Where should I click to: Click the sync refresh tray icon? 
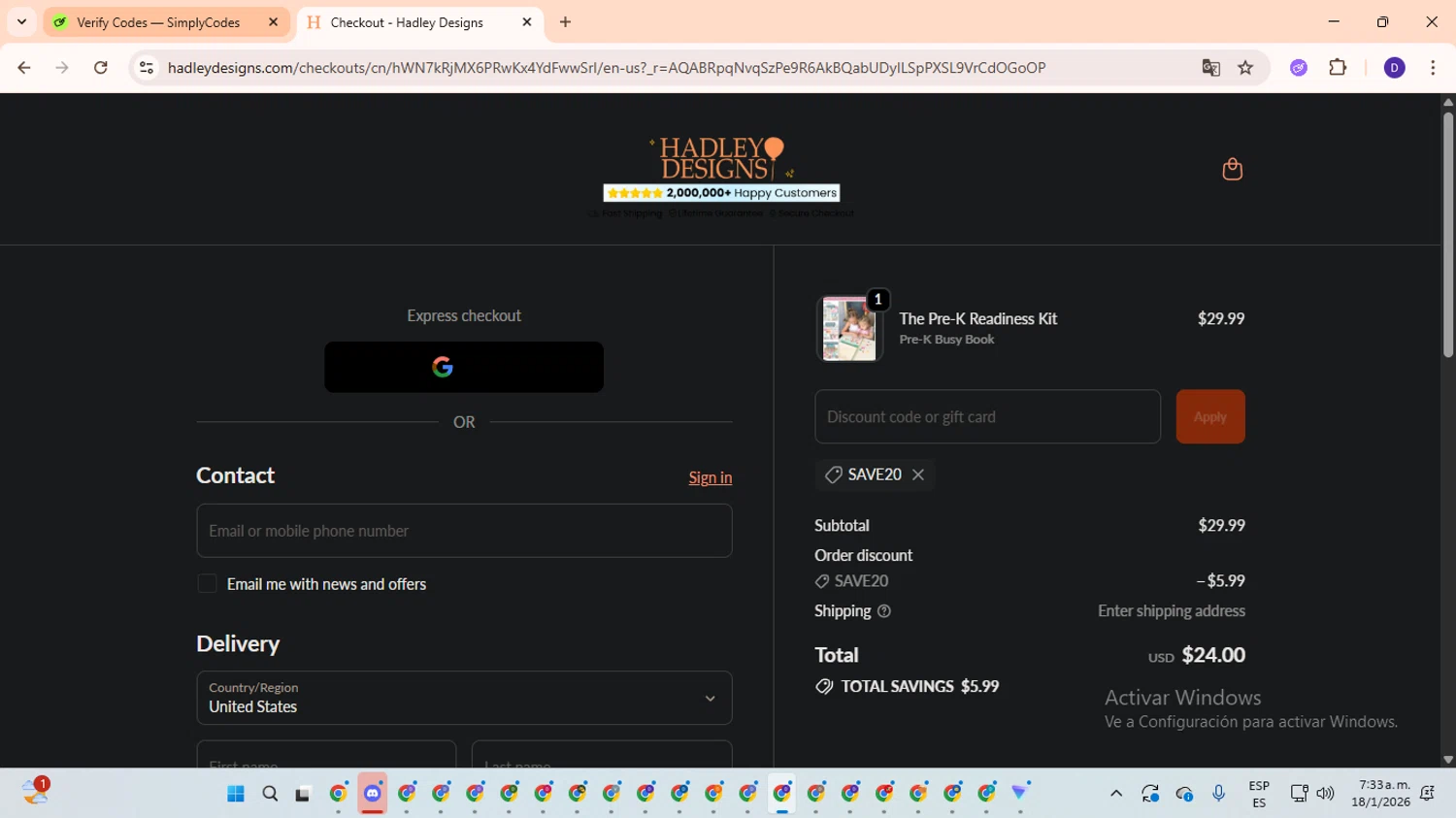point(1150,794)
